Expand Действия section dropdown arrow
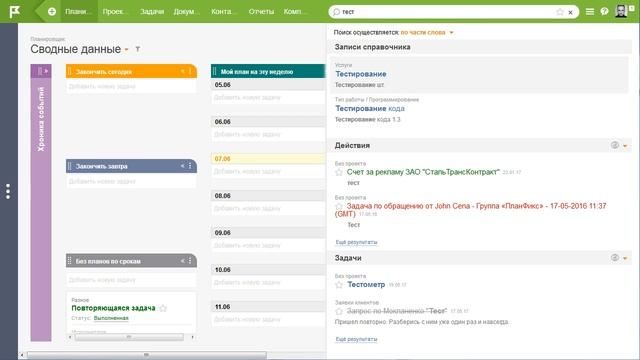Screen dimensions: 640x360 point(625,146)
